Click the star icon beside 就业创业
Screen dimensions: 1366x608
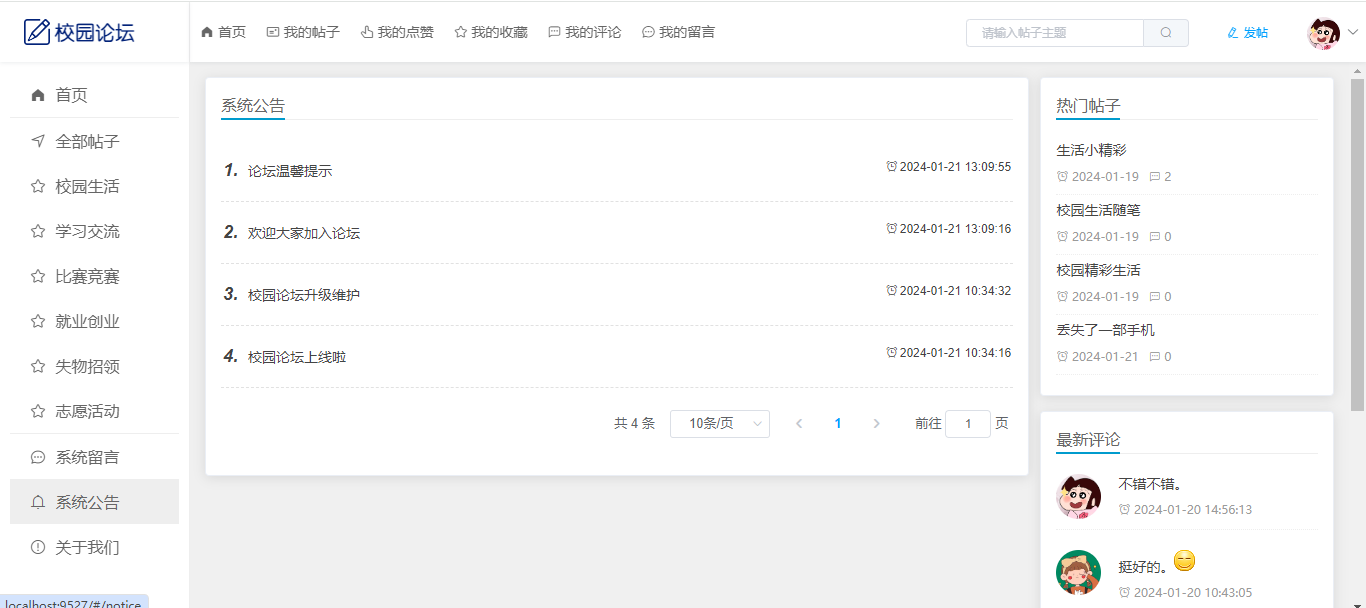pyautogui.click(x=38, y=321)
